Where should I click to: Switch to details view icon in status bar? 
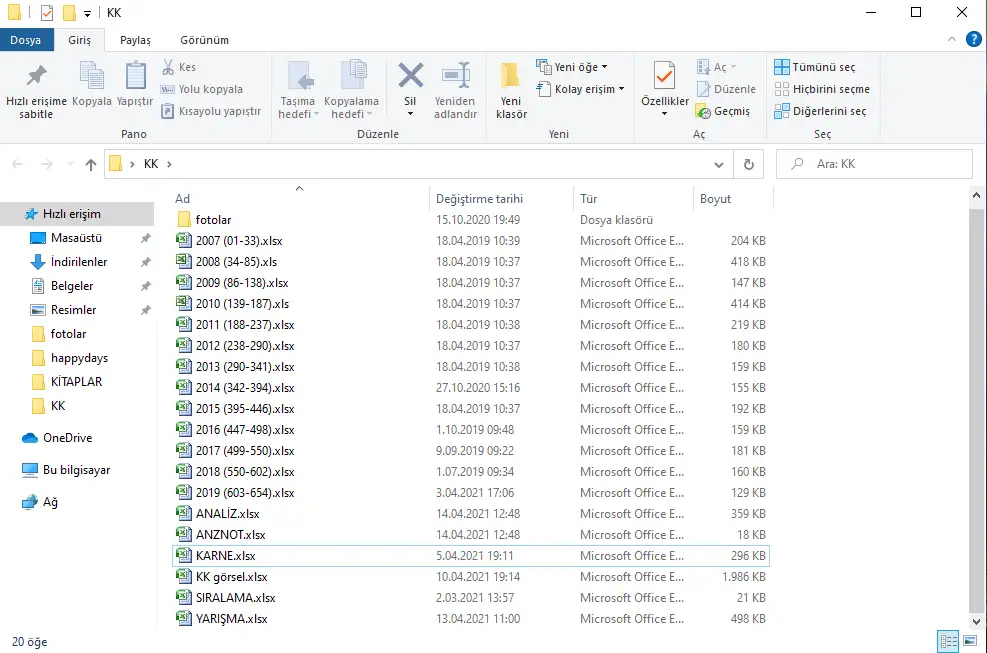(x=946, y=641)
